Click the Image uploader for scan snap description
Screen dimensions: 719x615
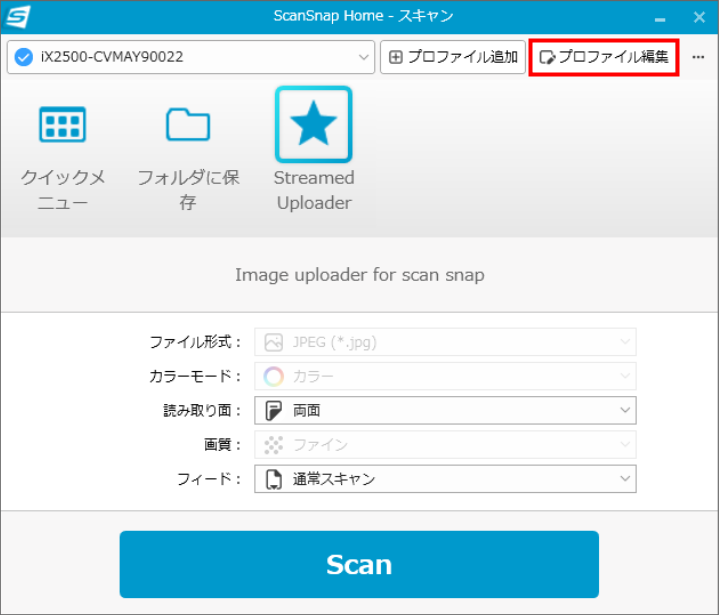pyautogui.click(x=359, y=274)
